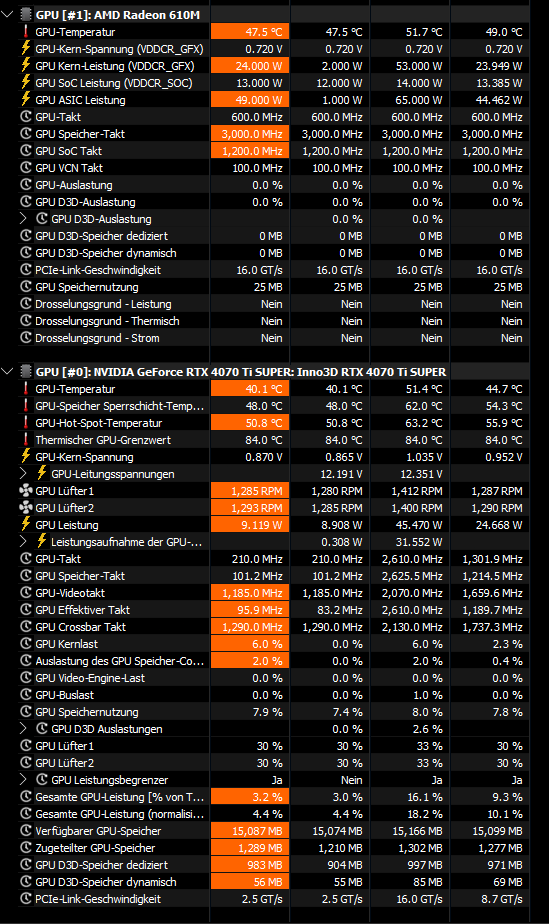Click thermometer icon of Thermischer GPU-Grenzwert
549x924 pixels.
25,440
